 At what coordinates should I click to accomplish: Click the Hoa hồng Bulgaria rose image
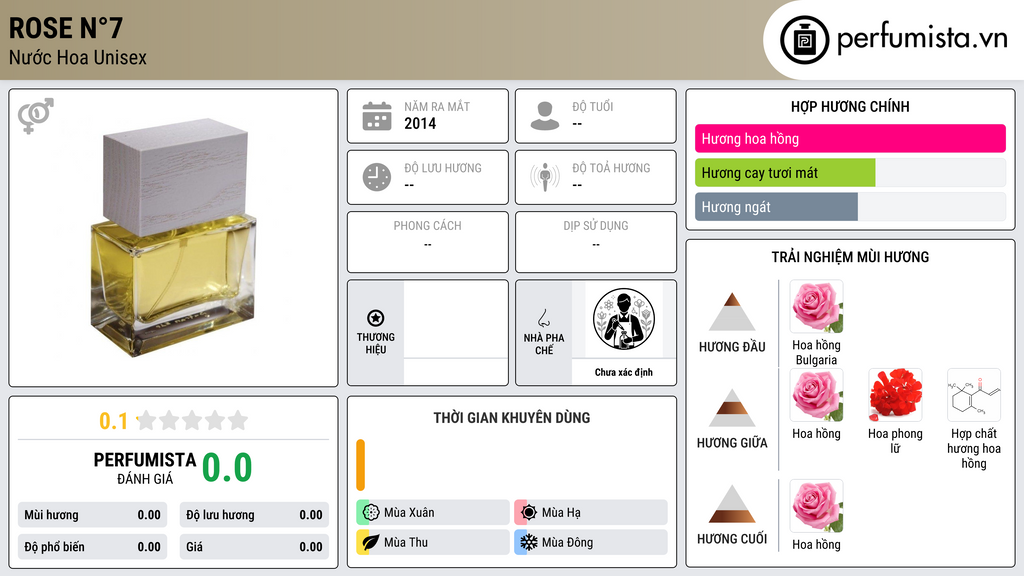(x=816, y=307)
